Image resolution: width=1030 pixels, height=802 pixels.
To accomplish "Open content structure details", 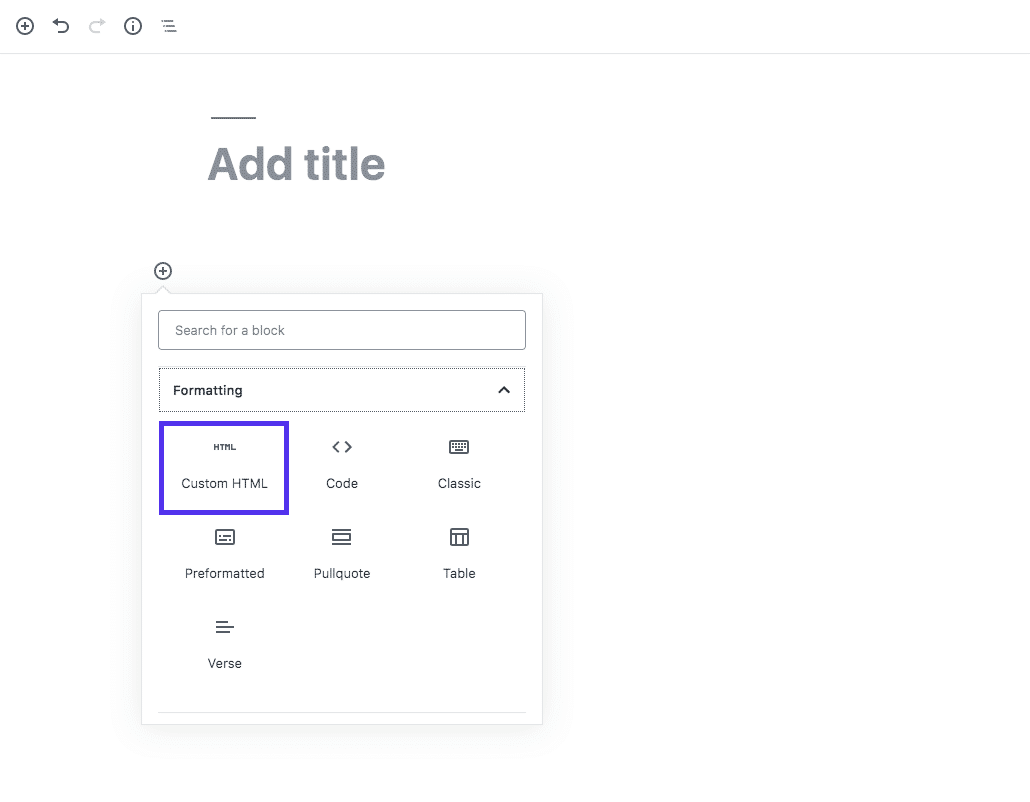I will (x=132, y=26).
